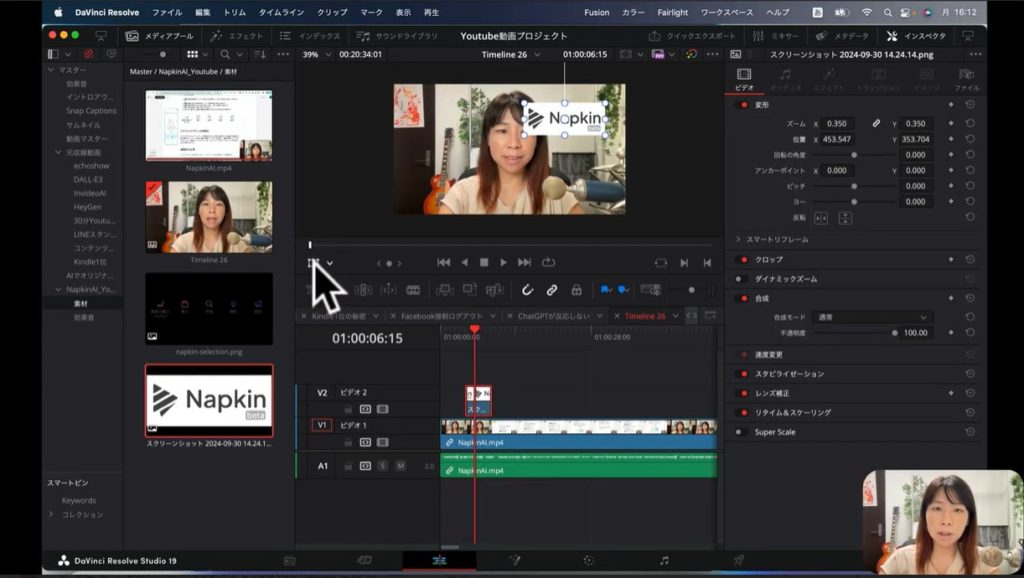Click the Play button in viewer transport
The height and width of the screenshot is (578, 1024).
503,263
